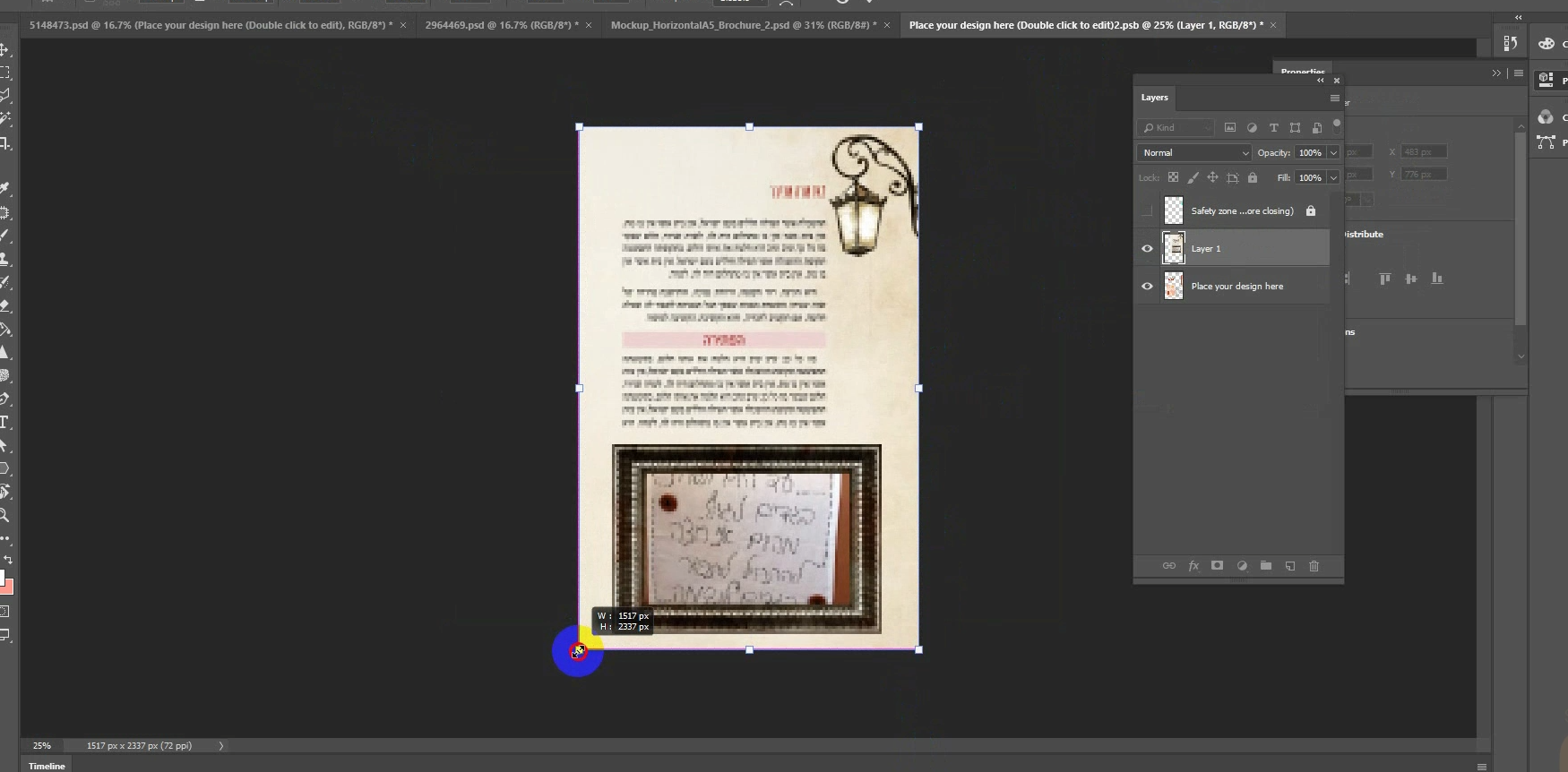Create a new layer from Layers panel footer
Screen dimensions: 1568x772
[1290, 566]
